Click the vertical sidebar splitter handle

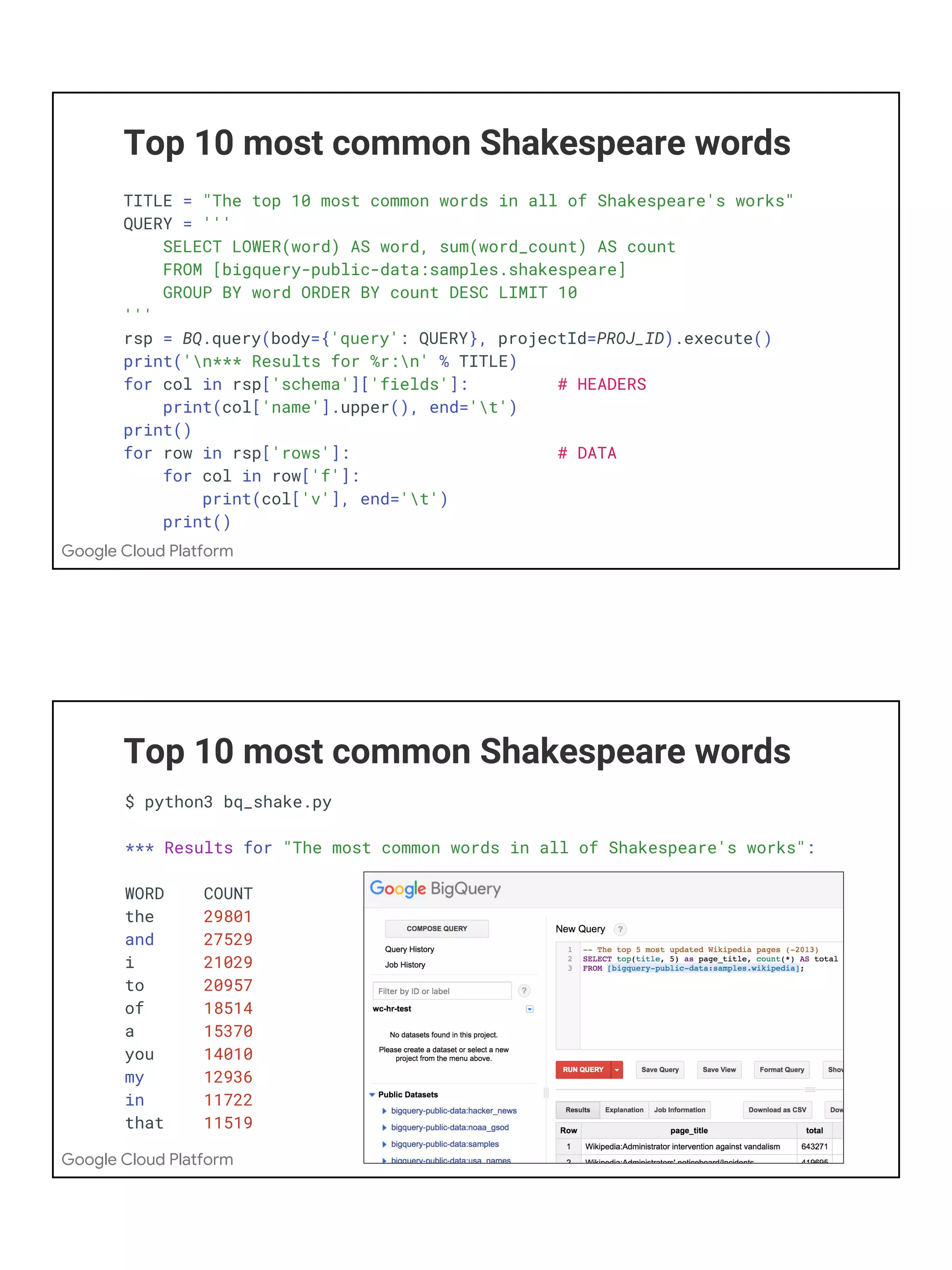546,1093
